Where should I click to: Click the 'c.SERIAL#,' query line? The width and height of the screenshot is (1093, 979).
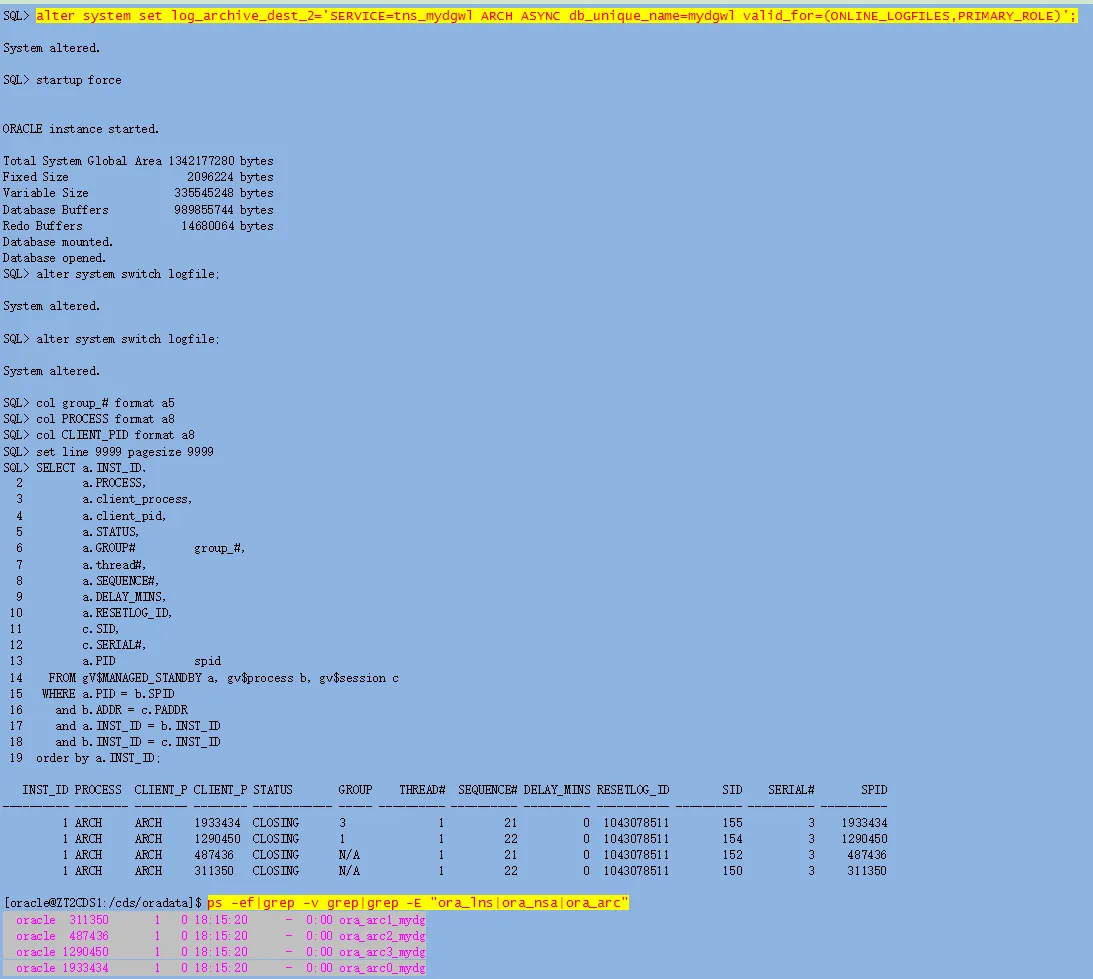(114, 645)
